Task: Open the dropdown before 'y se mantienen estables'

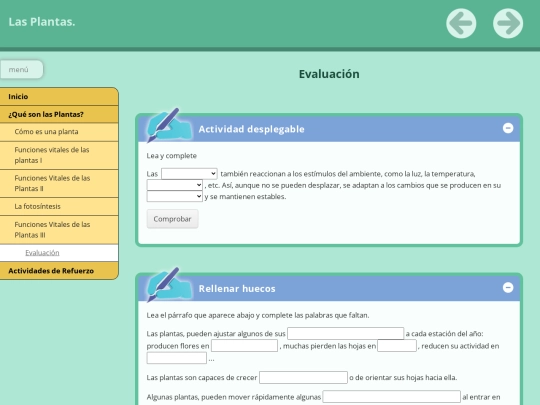Action: [x=175, y=196]
